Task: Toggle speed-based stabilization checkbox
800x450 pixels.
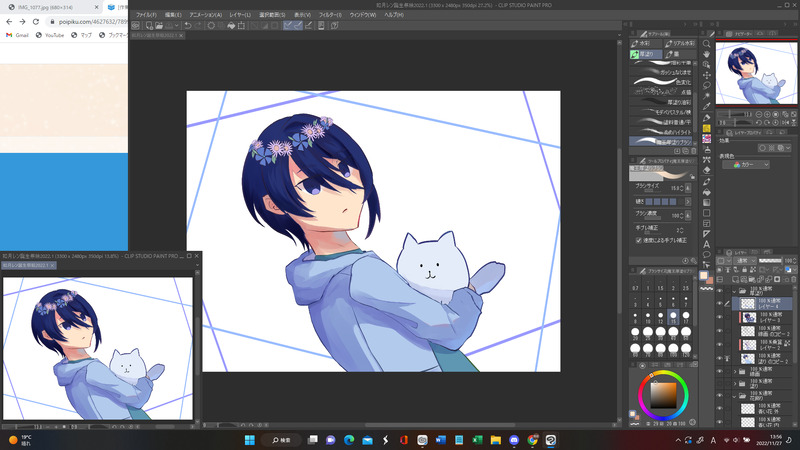Action: (x=639, y=240)
